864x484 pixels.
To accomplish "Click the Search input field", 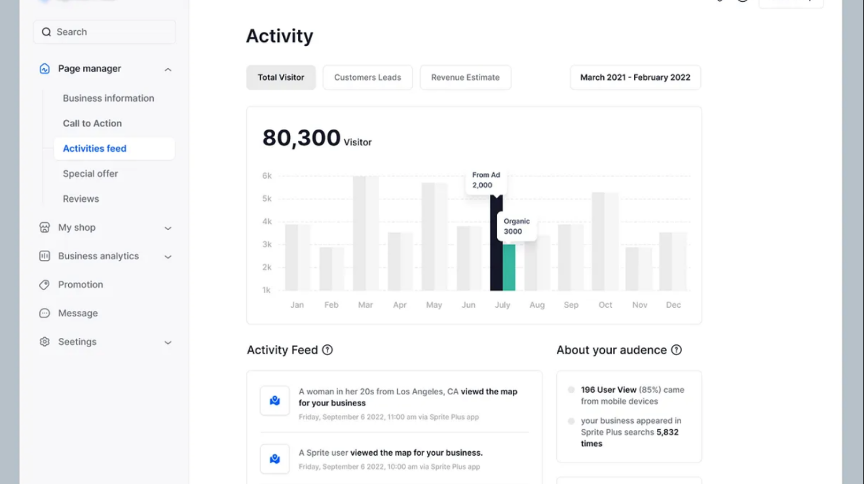I will click(x=105, y=32).
